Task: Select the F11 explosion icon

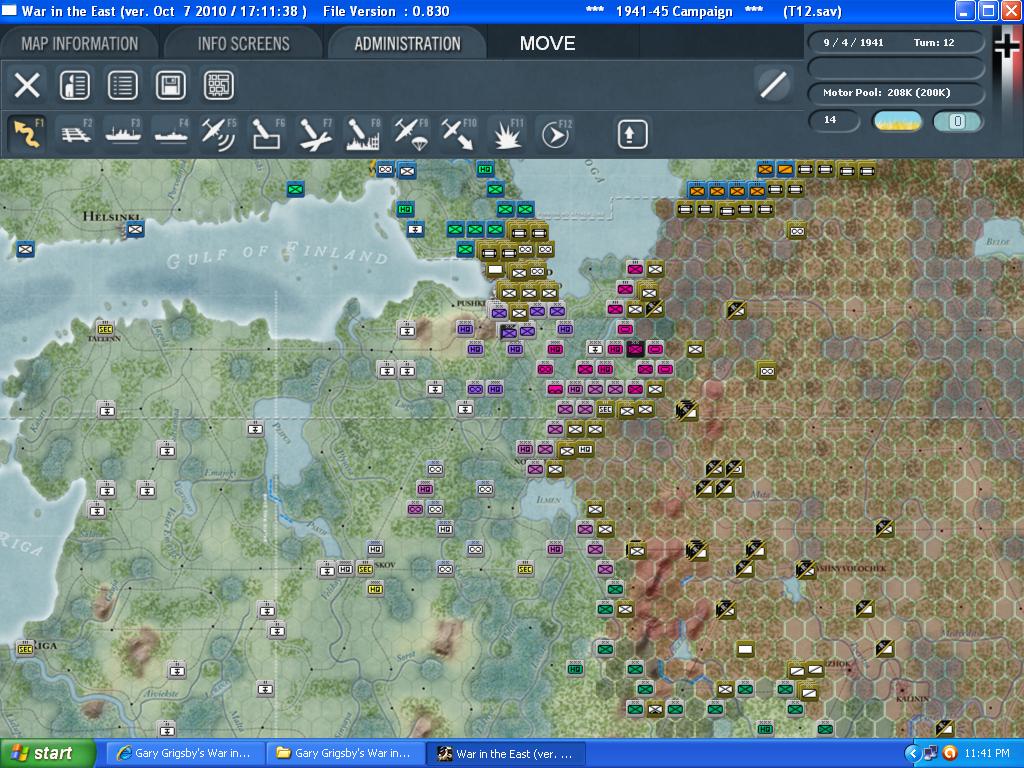Action: click(507, 134)
